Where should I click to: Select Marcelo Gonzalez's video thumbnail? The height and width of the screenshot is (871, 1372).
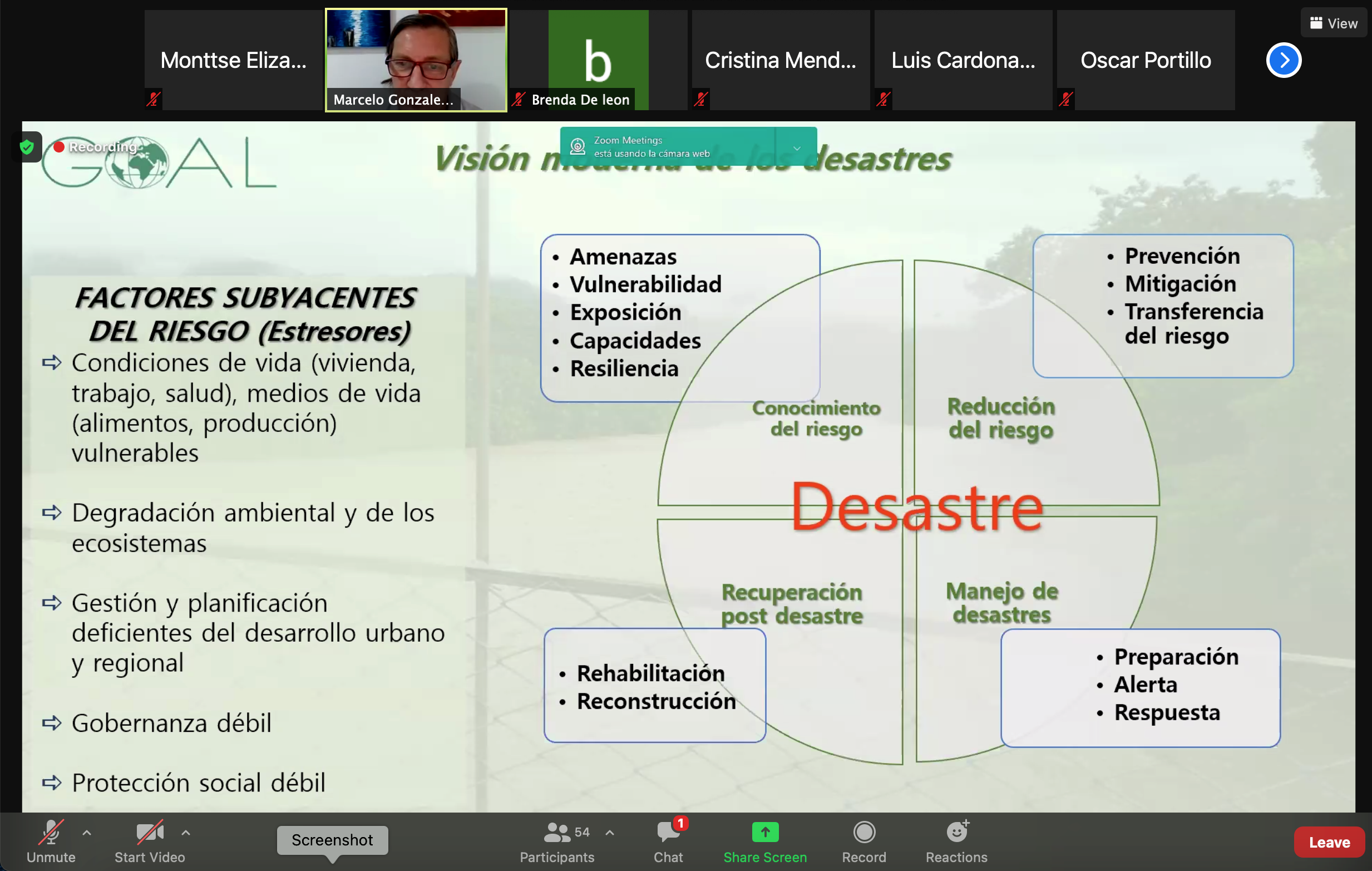[416, 60]
